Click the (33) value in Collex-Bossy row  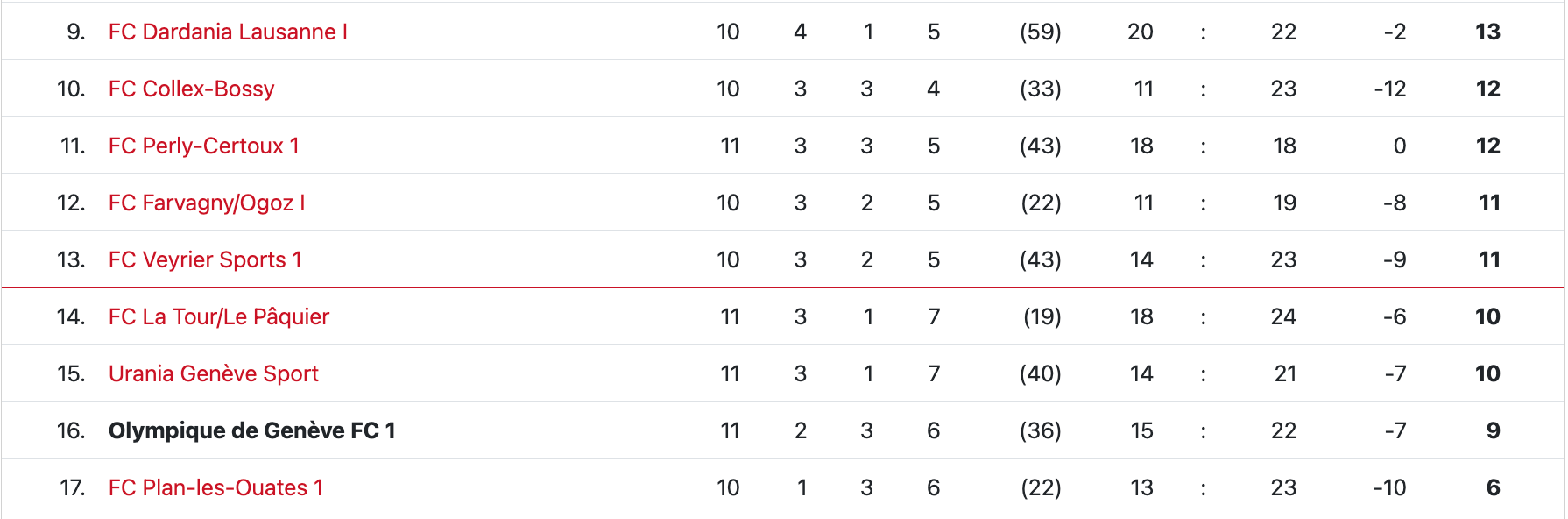tap(1040, 89)
